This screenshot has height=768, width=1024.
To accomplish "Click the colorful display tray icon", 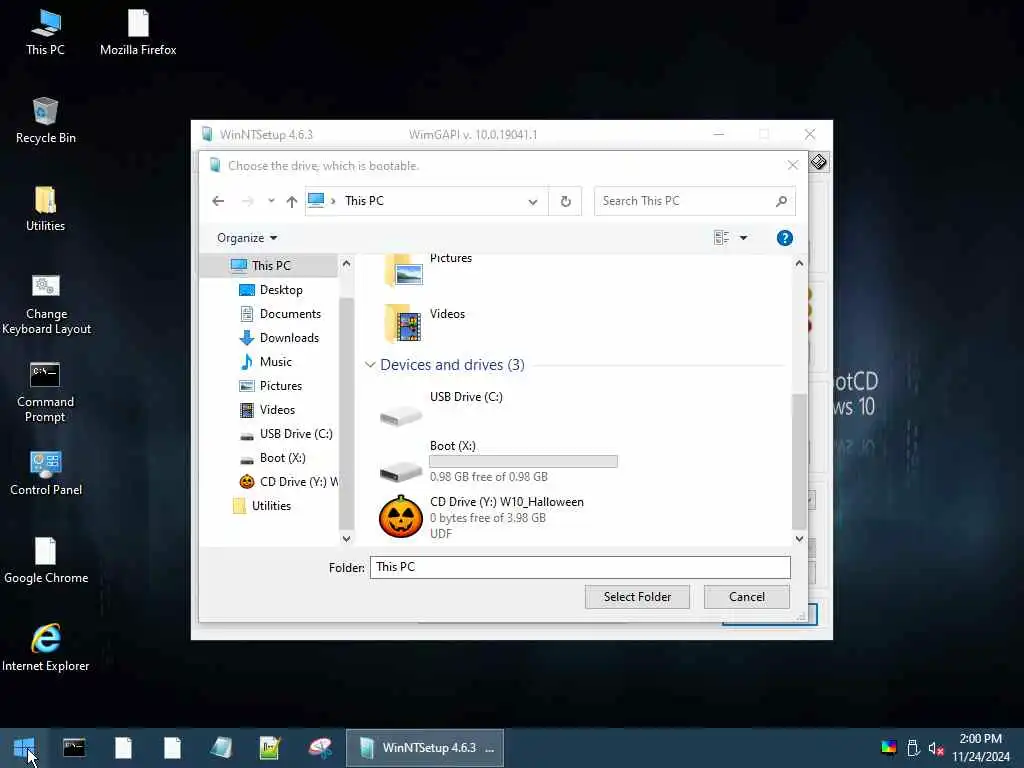I will point(888,748).
